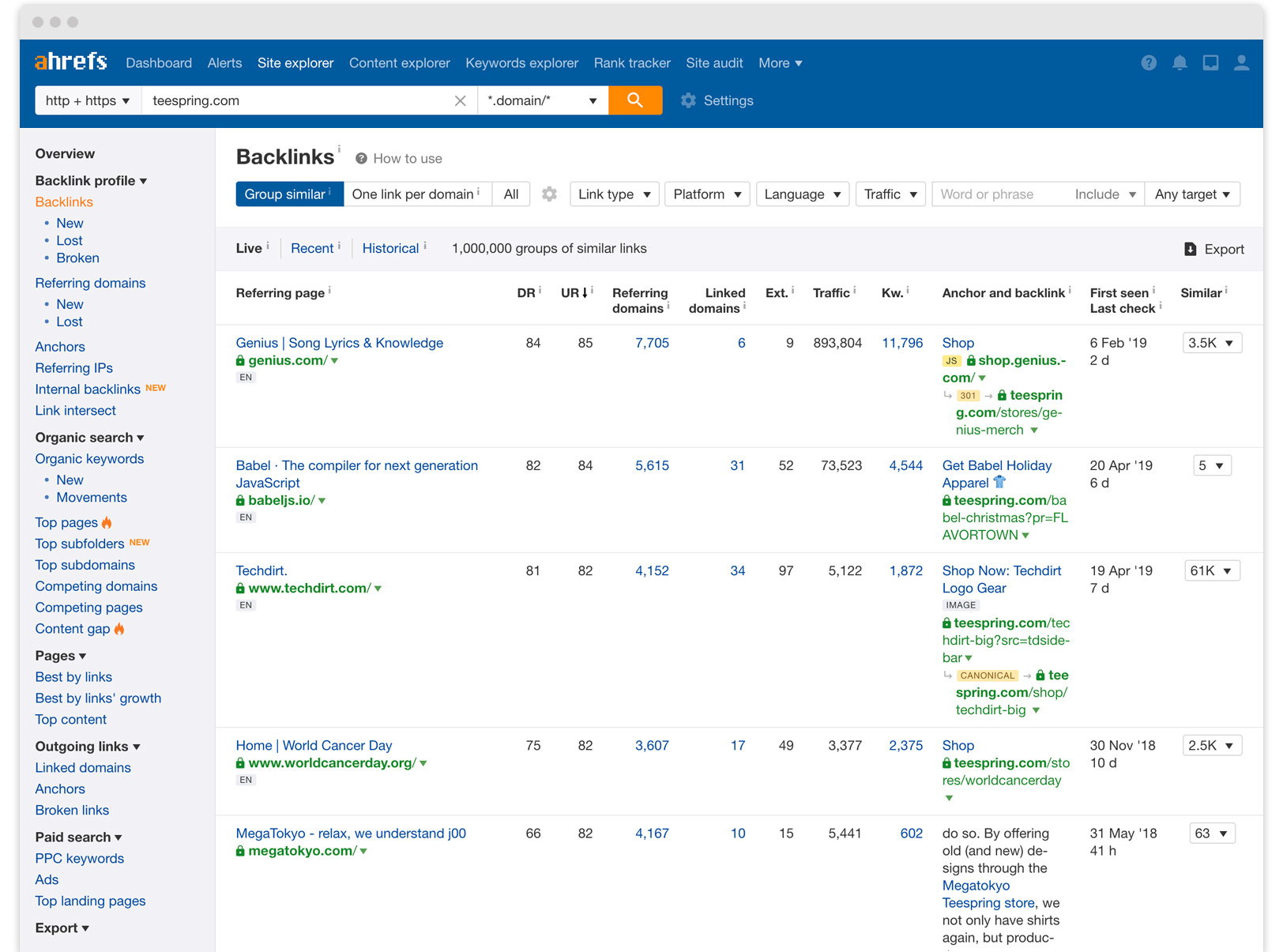This screenshot has width=1283, height=952.
Task: Collapse the Paid search section
Action: [x=78, y=837]
